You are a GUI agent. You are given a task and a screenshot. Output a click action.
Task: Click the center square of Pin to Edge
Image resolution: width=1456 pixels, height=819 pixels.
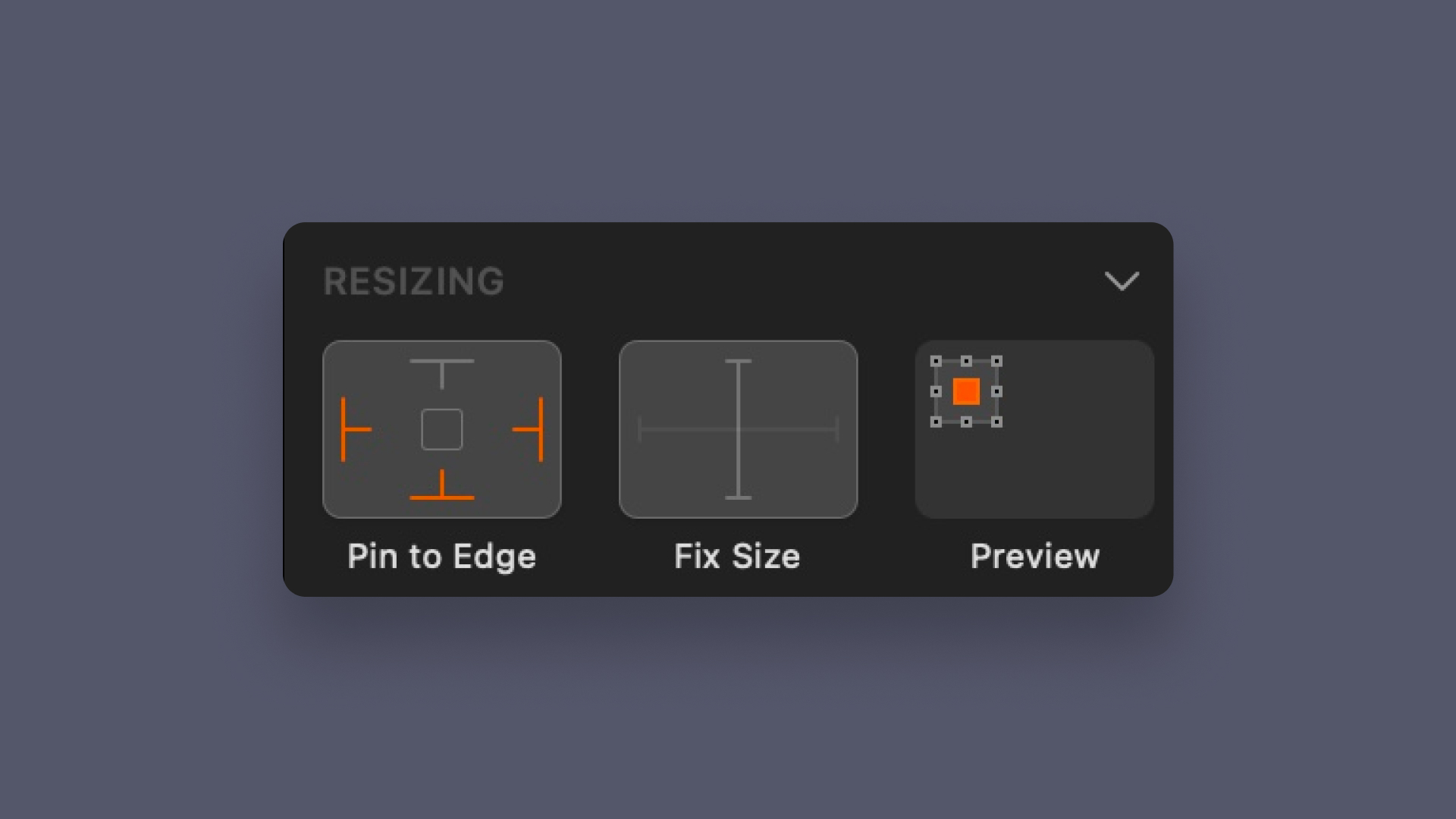442,430
